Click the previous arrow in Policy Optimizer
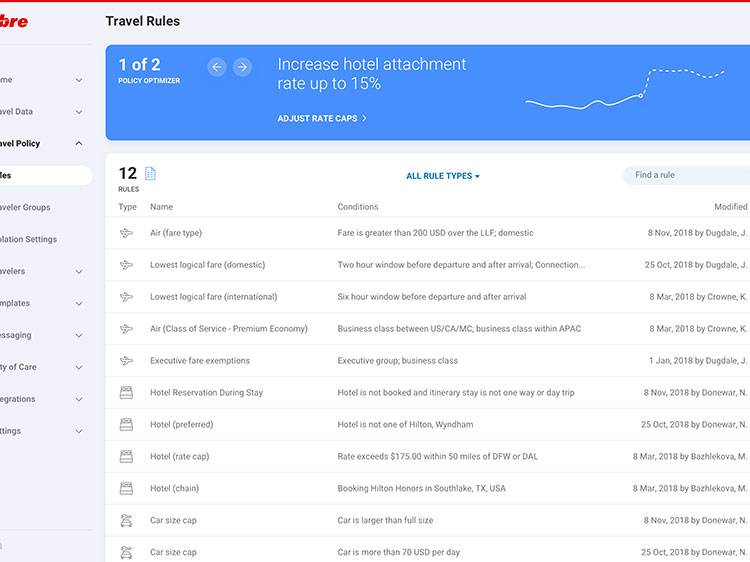This screenshot has height=562, width=750. pyautogui.click(x=217, y=67)
